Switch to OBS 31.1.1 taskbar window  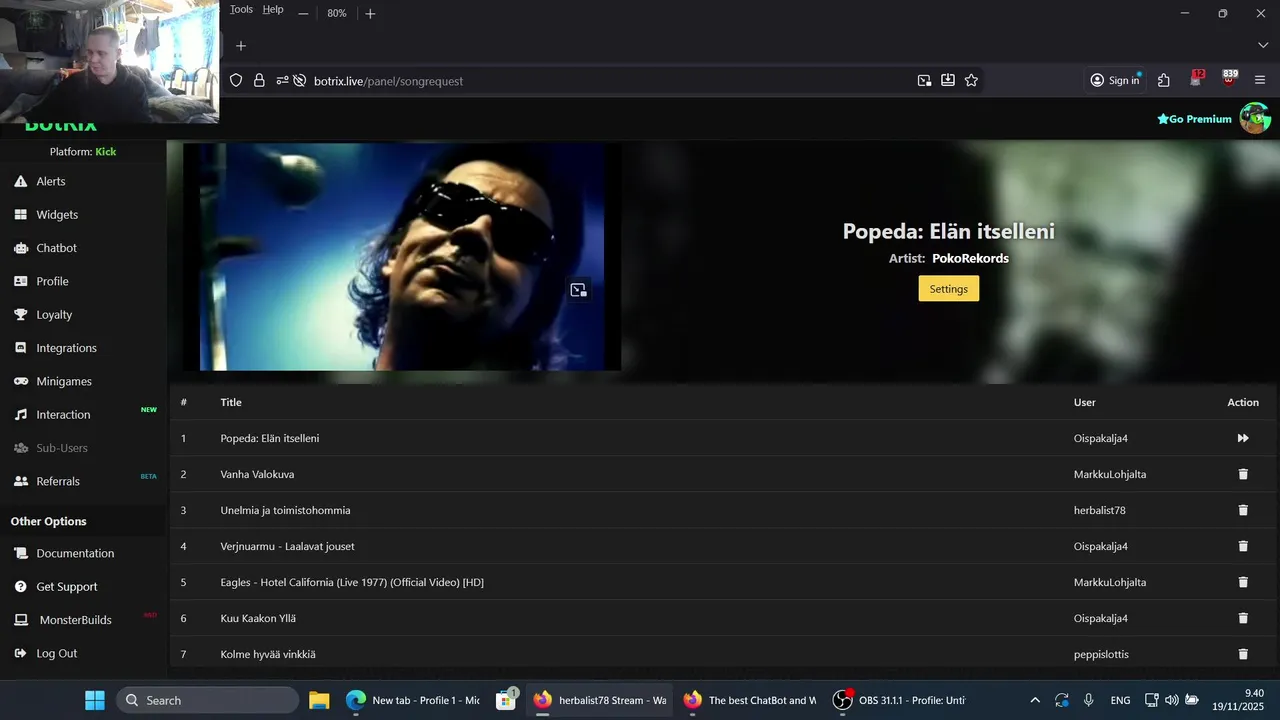point(900,700)
